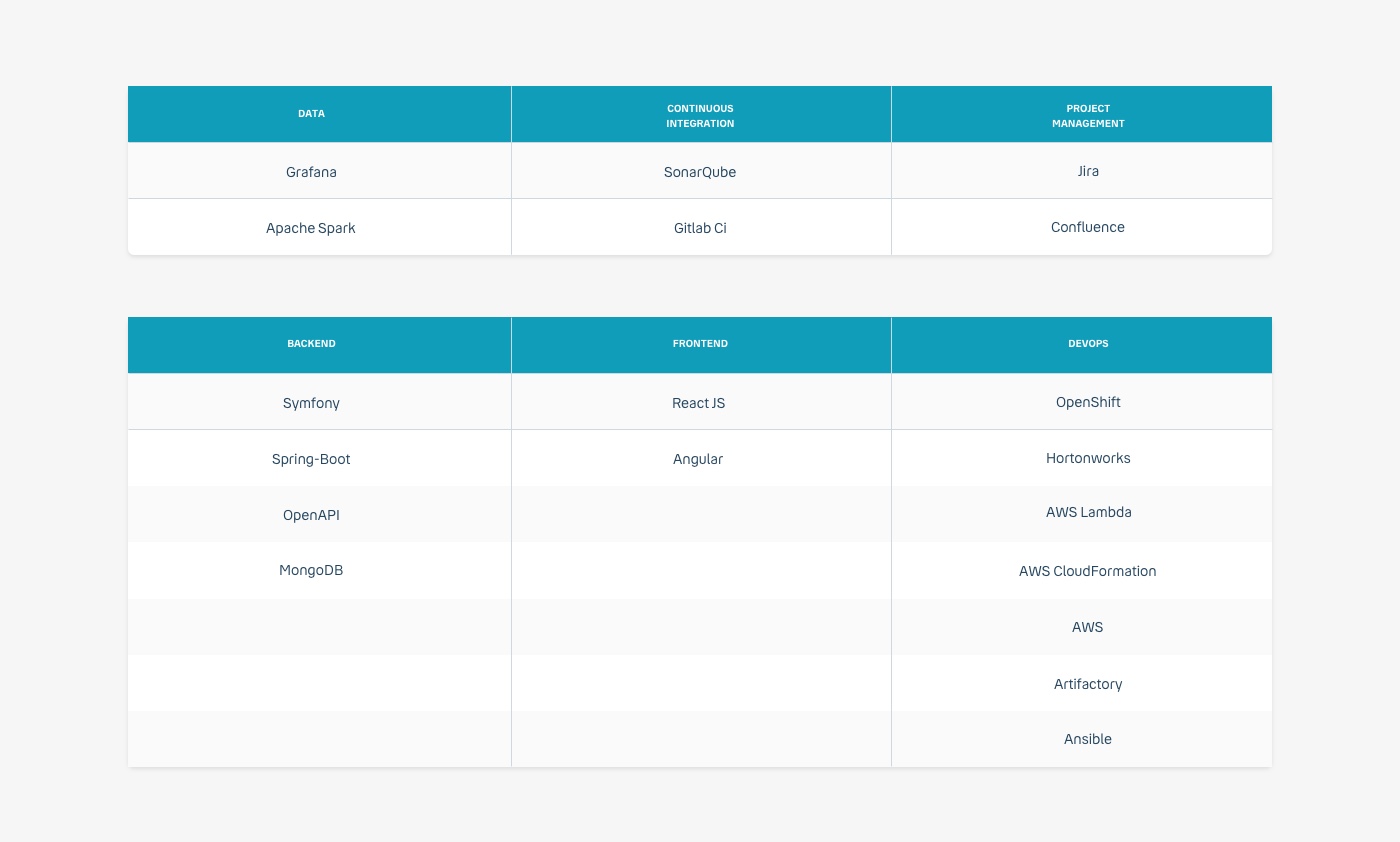Click the PROJECT MANAGEMENT column header

point(1082,114)
